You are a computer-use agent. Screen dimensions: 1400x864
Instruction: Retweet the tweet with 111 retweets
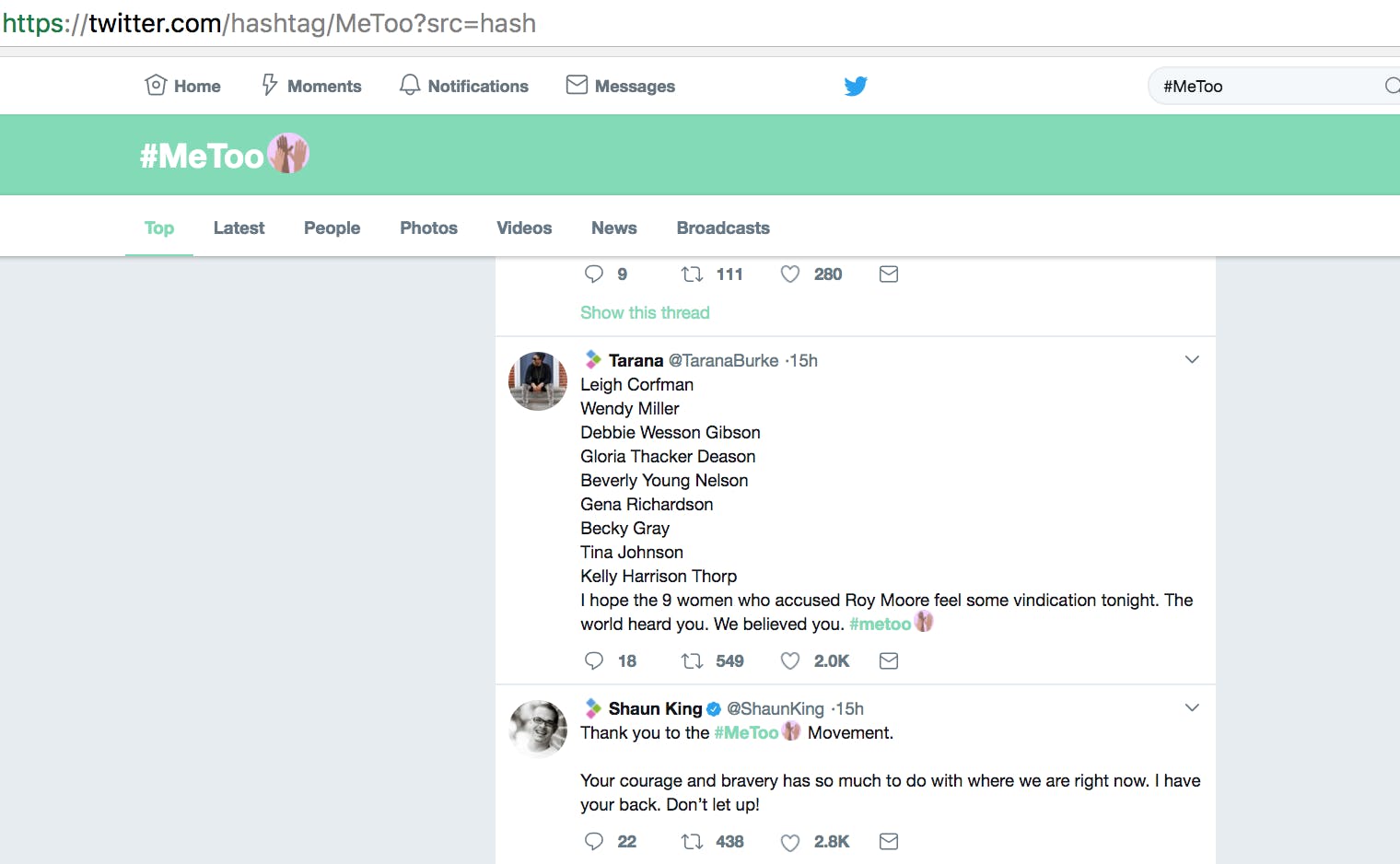point(692,274)
